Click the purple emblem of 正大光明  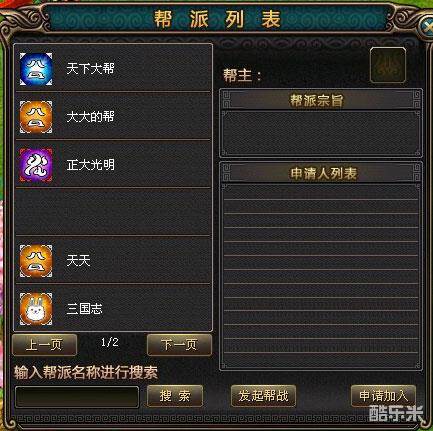point(36,165)
